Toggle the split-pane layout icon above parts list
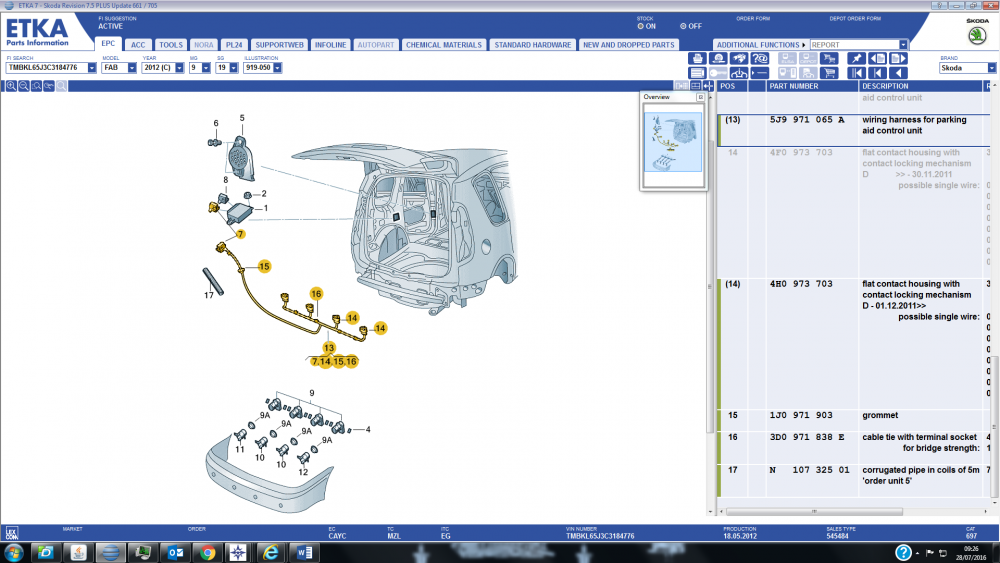The width and height of the screenshot is (1000, 563). [x=695, y=86]
